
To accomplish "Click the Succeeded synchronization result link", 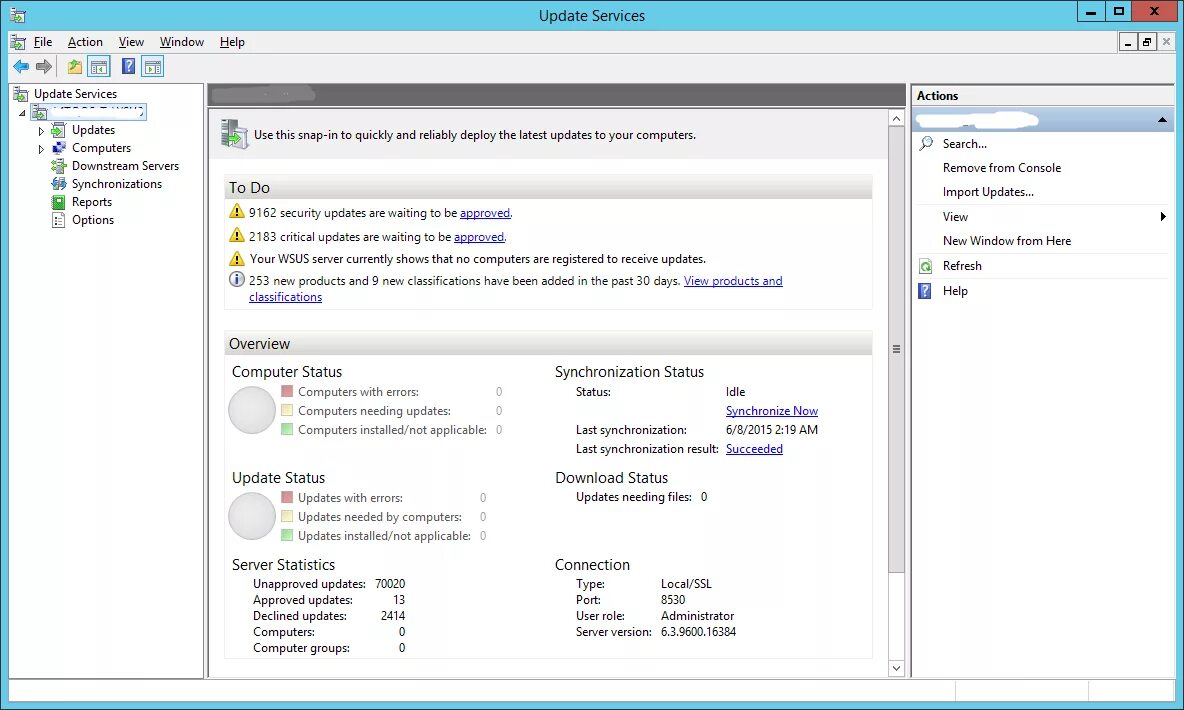I will click(754, 449).
